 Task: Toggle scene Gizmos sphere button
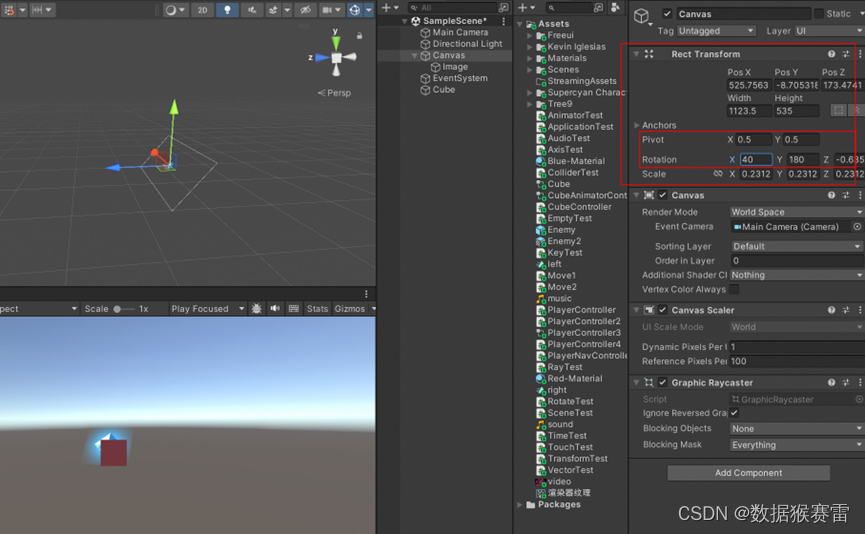coord(355,9)
